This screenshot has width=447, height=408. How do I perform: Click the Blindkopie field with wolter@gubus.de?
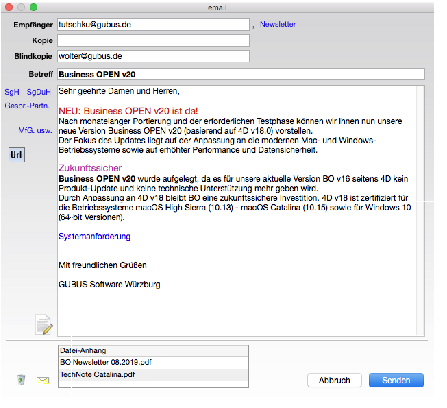[x=153, y=56]
